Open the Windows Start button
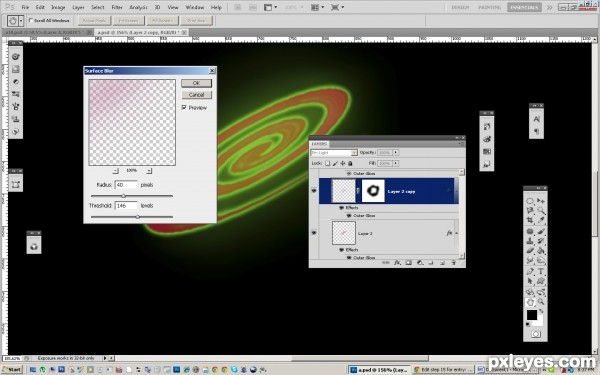Screen dimensions: 600x375 pyautogui.click(x=11, y=370)
